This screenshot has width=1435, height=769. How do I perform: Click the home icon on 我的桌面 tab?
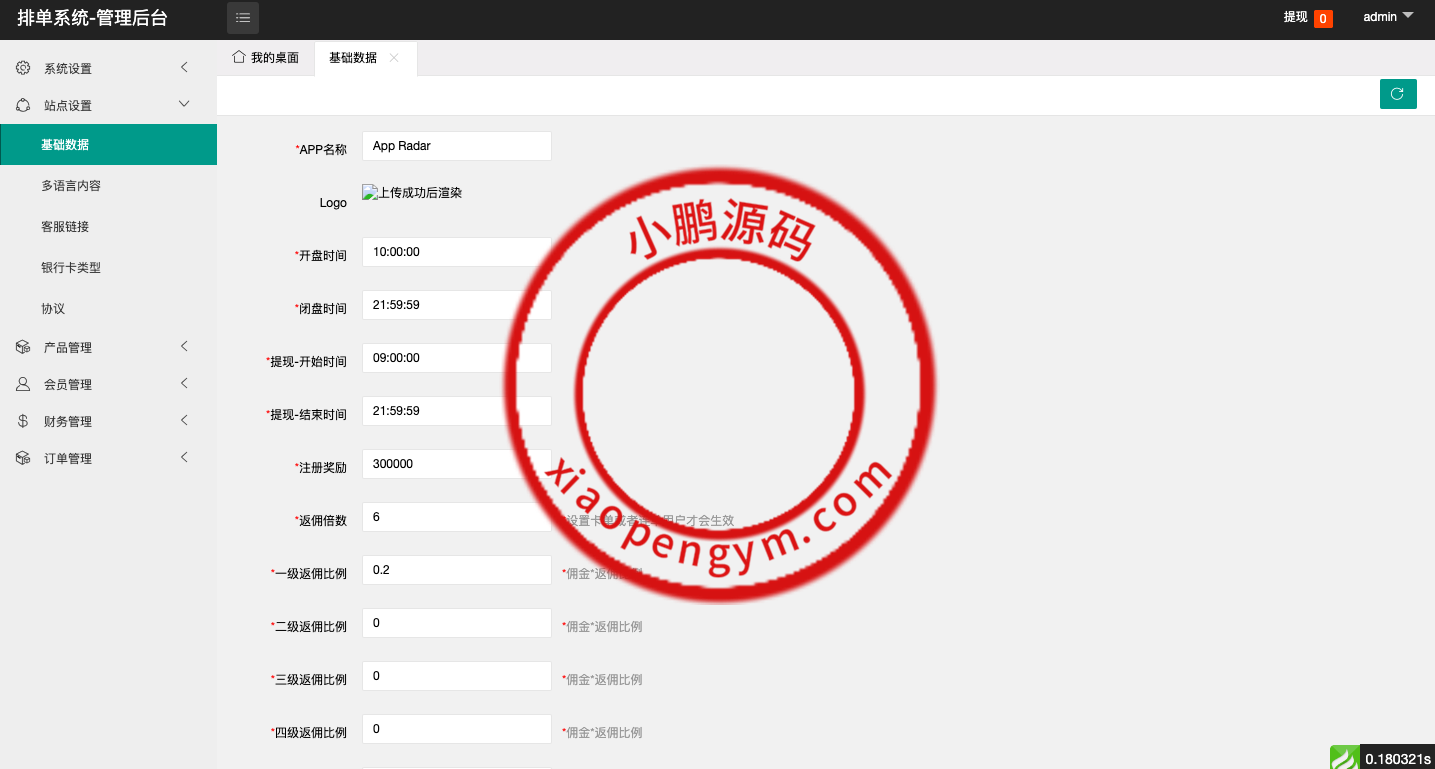239,57
